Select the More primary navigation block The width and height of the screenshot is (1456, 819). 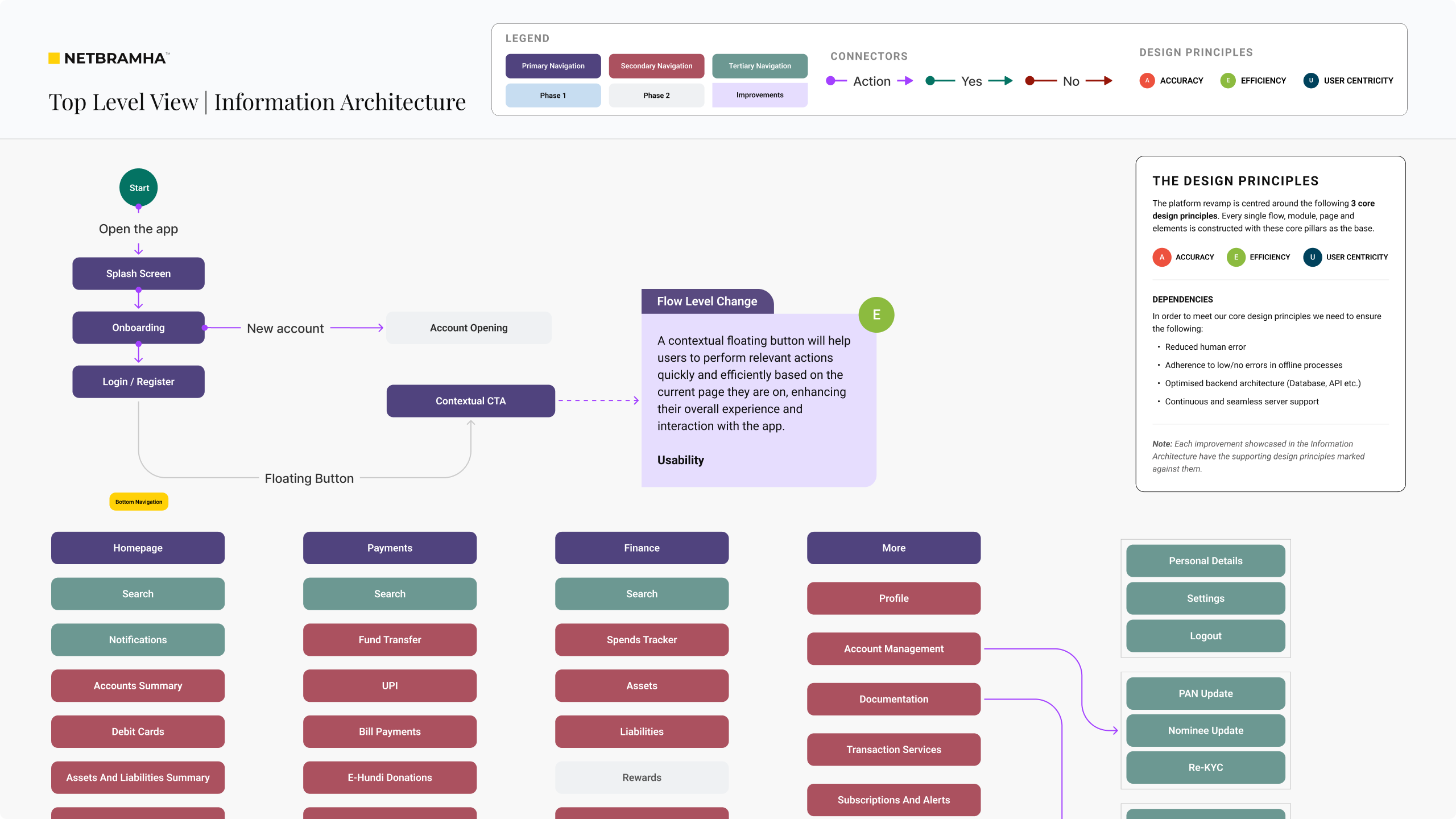pyautogui.click(x=894, y=548)
